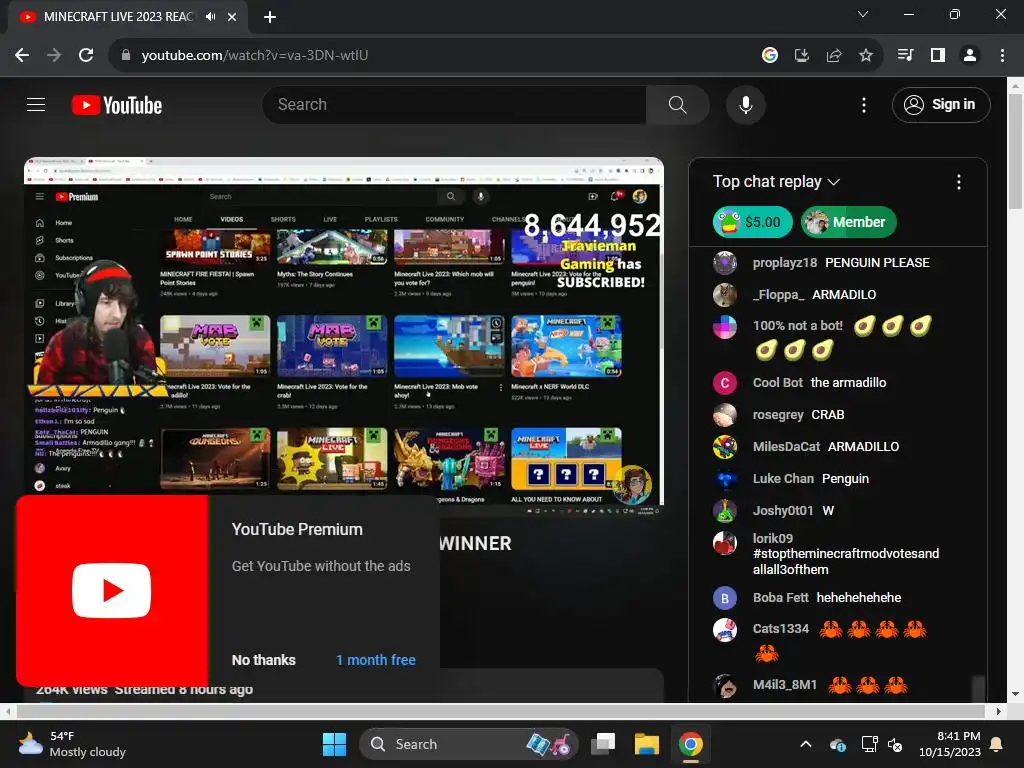Screen dimensions: 1024x768
Task: Open the chat replay three-dot options menu
Action: pos(958,182)
